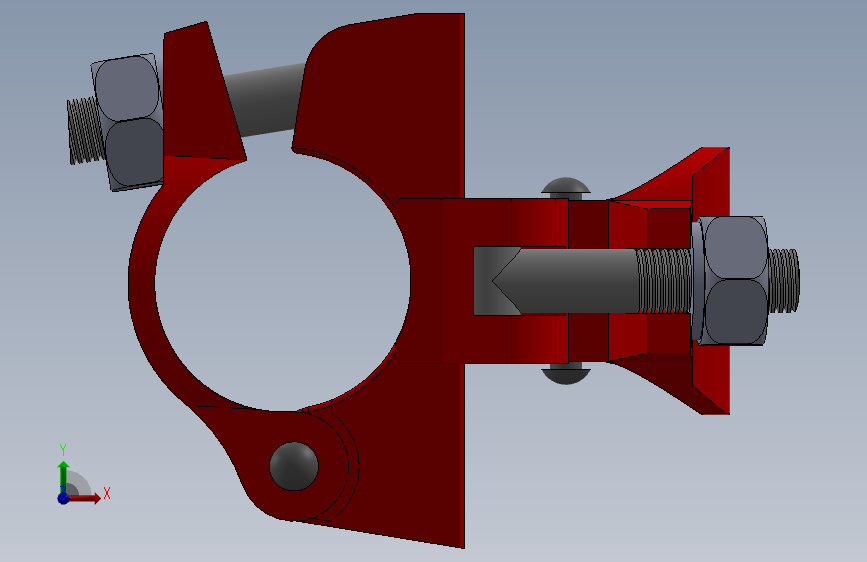Select the hex nut on the upper-left bolt

pos(129,122)
